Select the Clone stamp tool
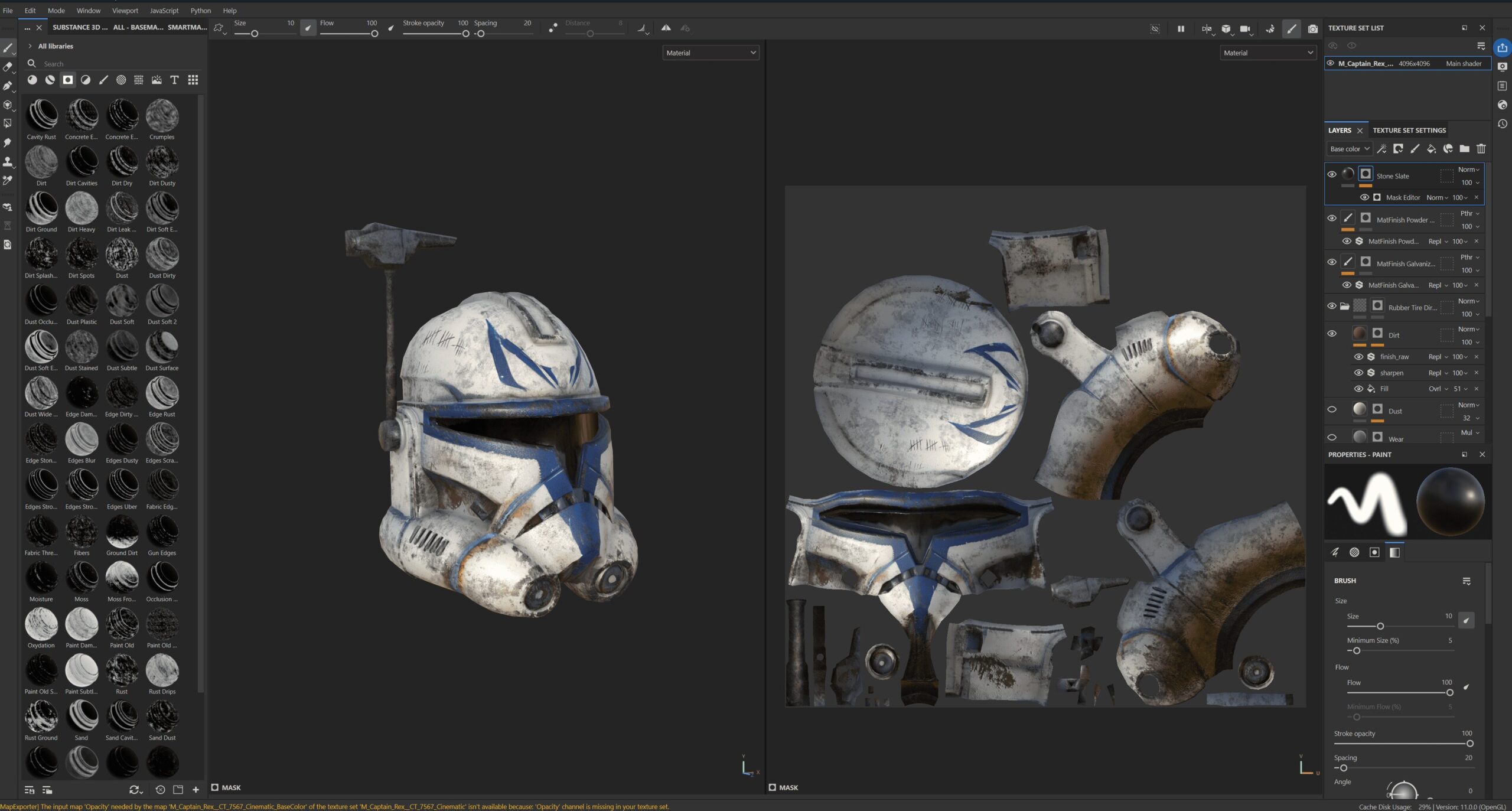Viewport: 1512px width, 811px height. [8, 161]
